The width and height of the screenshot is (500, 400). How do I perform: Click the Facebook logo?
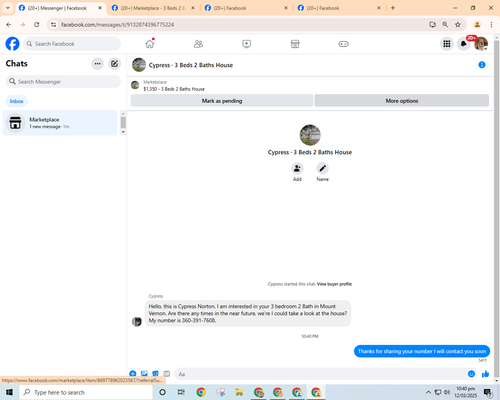click(x=12, y=44)
